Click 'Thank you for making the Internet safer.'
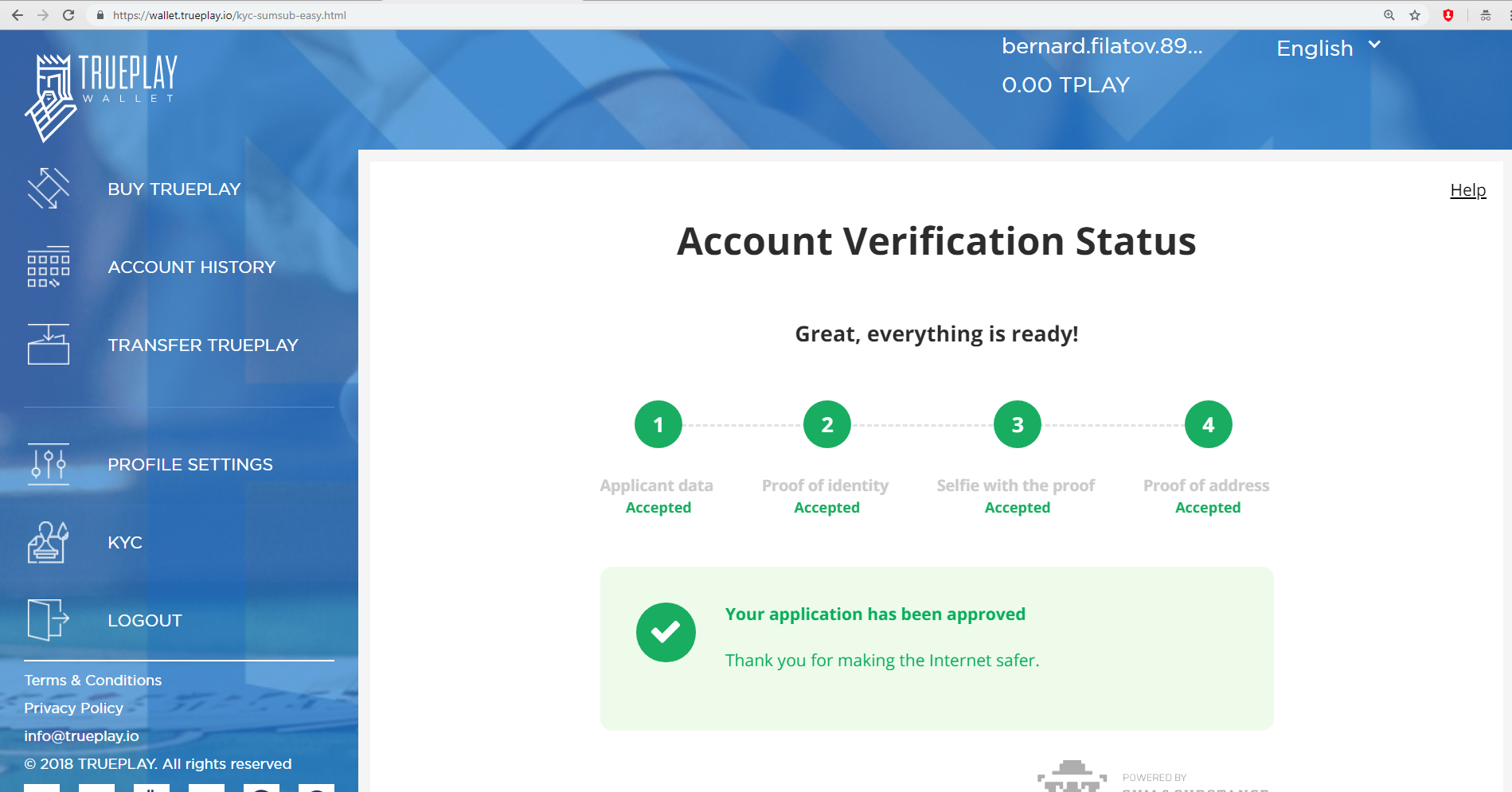The width and height of the screenshot is (1512, 792). coord(882,661)
